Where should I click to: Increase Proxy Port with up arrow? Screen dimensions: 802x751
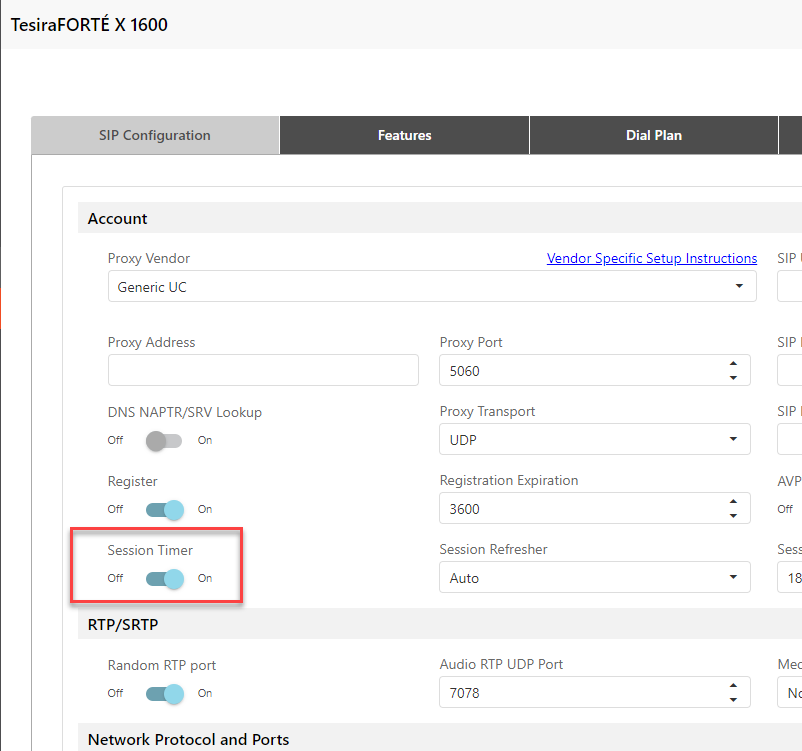(733, 363)
